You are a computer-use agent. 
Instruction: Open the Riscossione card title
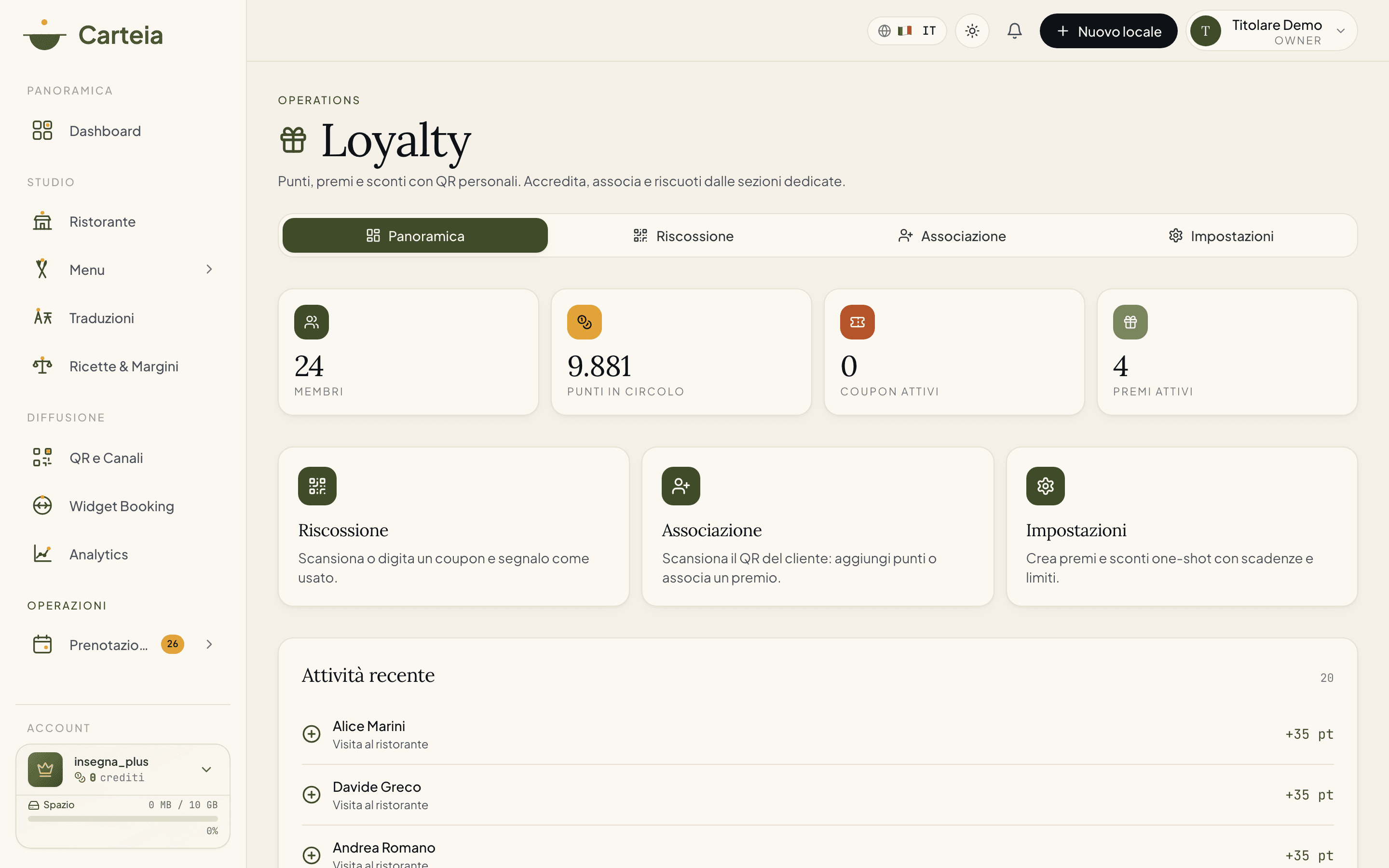coord(343,530)
